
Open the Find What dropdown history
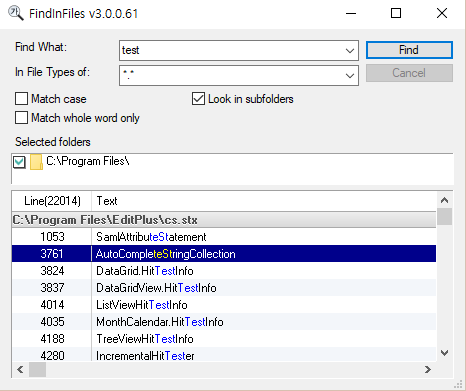(x=350, y=51)
